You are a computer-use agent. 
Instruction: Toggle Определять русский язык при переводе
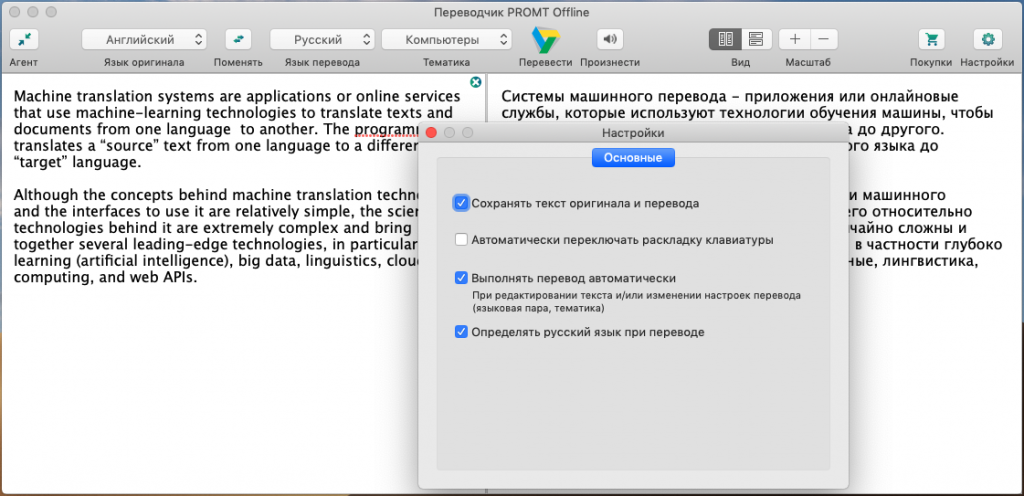click(x=462, y=332)
